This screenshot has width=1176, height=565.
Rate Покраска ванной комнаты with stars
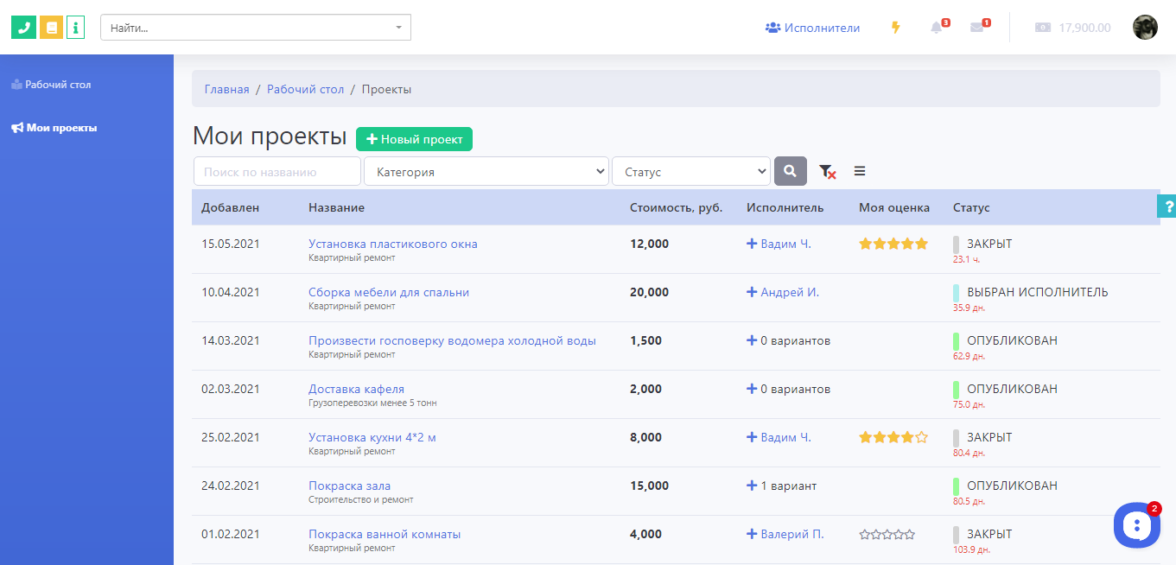[887, 535]
